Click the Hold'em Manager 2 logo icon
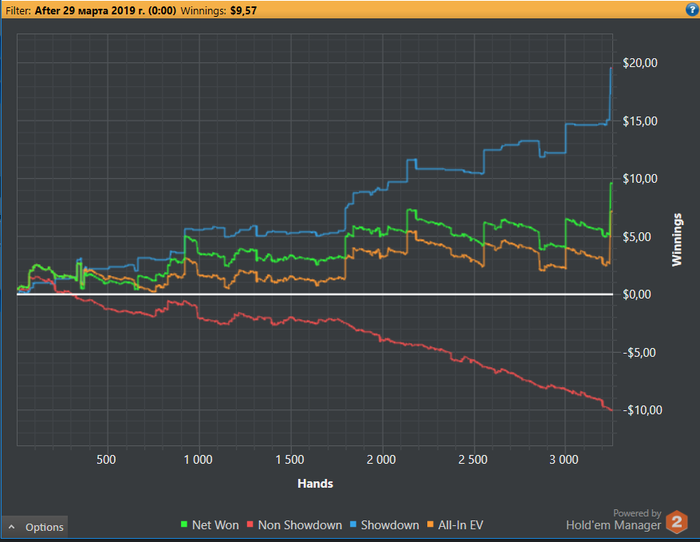 tap(677, 522)
